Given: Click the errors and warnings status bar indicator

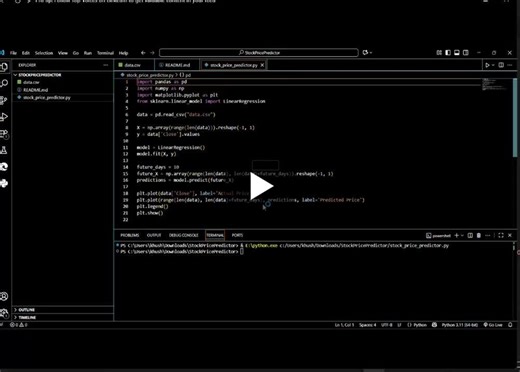Looking at the screenshot, I should [x=19, y=325].
